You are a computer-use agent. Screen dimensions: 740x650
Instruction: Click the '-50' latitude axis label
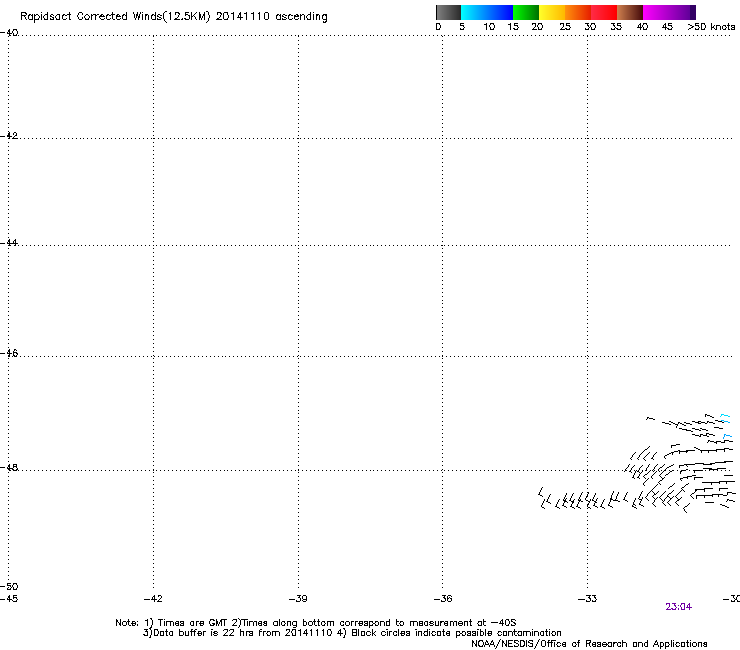point(9,587)
